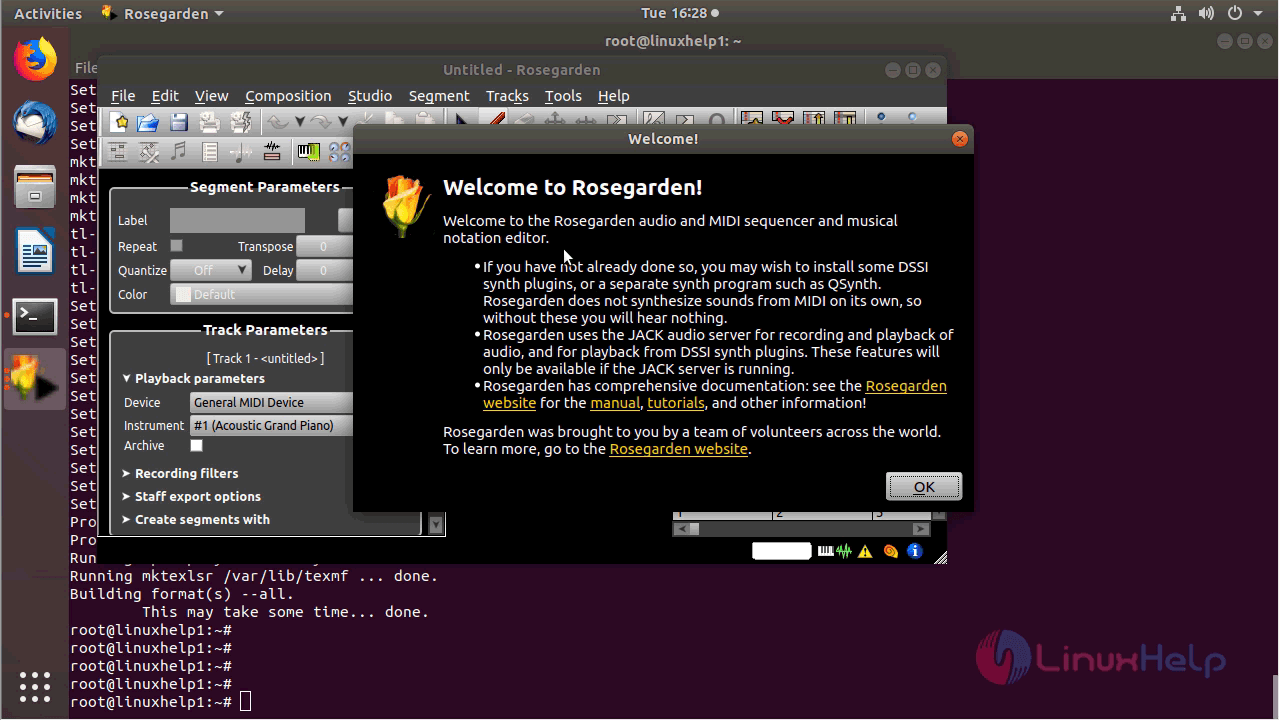Open the Quantize dropdown set to Off
The width and height of the screenshot is (1280, 720).
tap(210, 270)
